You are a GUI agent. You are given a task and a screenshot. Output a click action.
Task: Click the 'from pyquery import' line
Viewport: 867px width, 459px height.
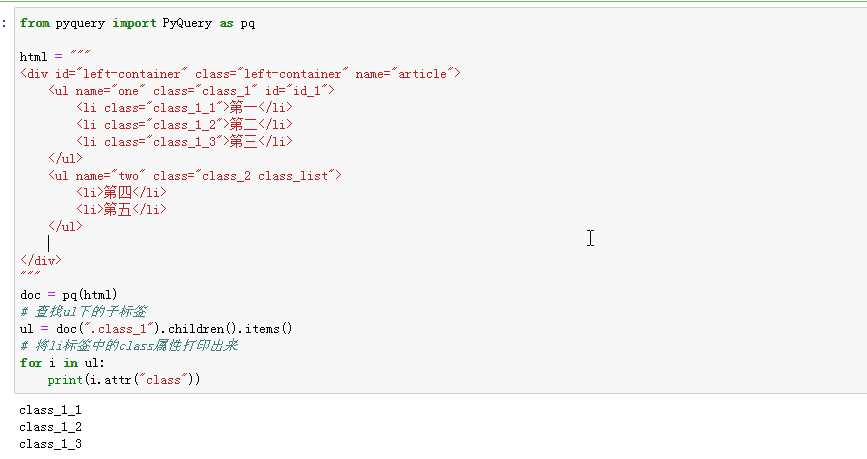coord(137,23)
